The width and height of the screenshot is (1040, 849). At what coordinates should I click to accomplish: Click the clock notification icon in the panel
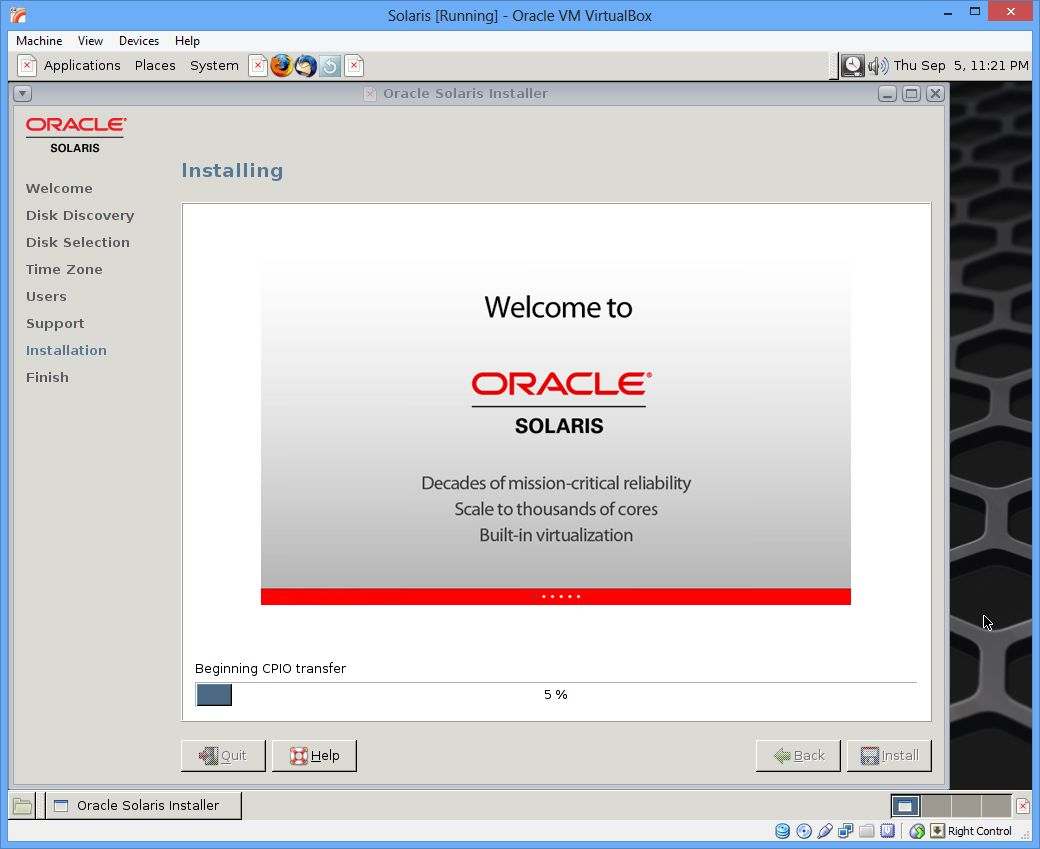coord(852,65)
